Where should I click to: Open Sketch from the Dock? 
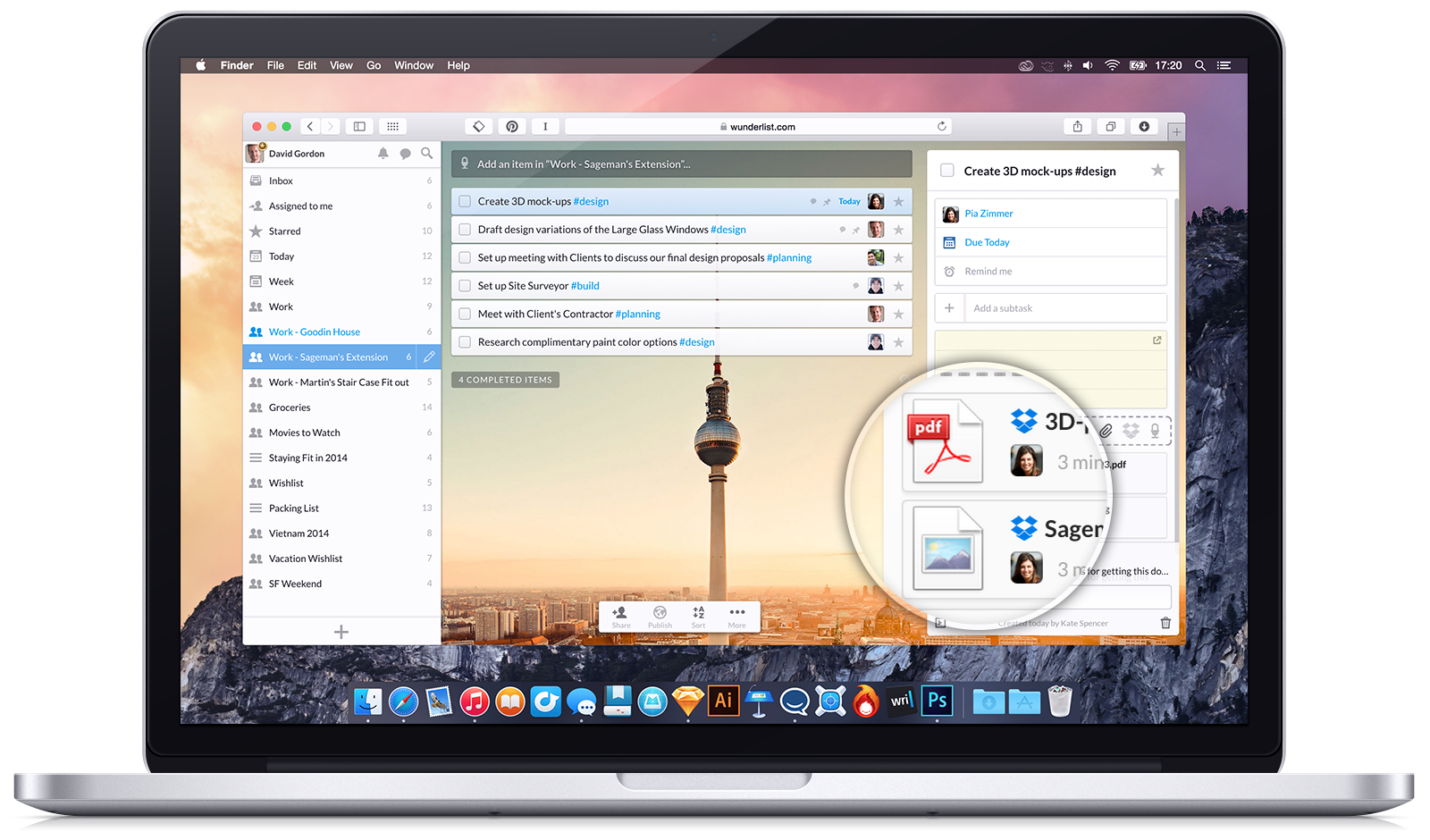(x=688, y=701)
